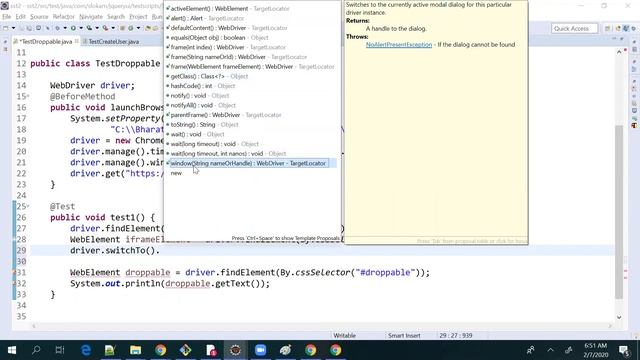Open Task View in the taskbar
640x360 pixels.
pyautogui.click(x=60, y=350)
